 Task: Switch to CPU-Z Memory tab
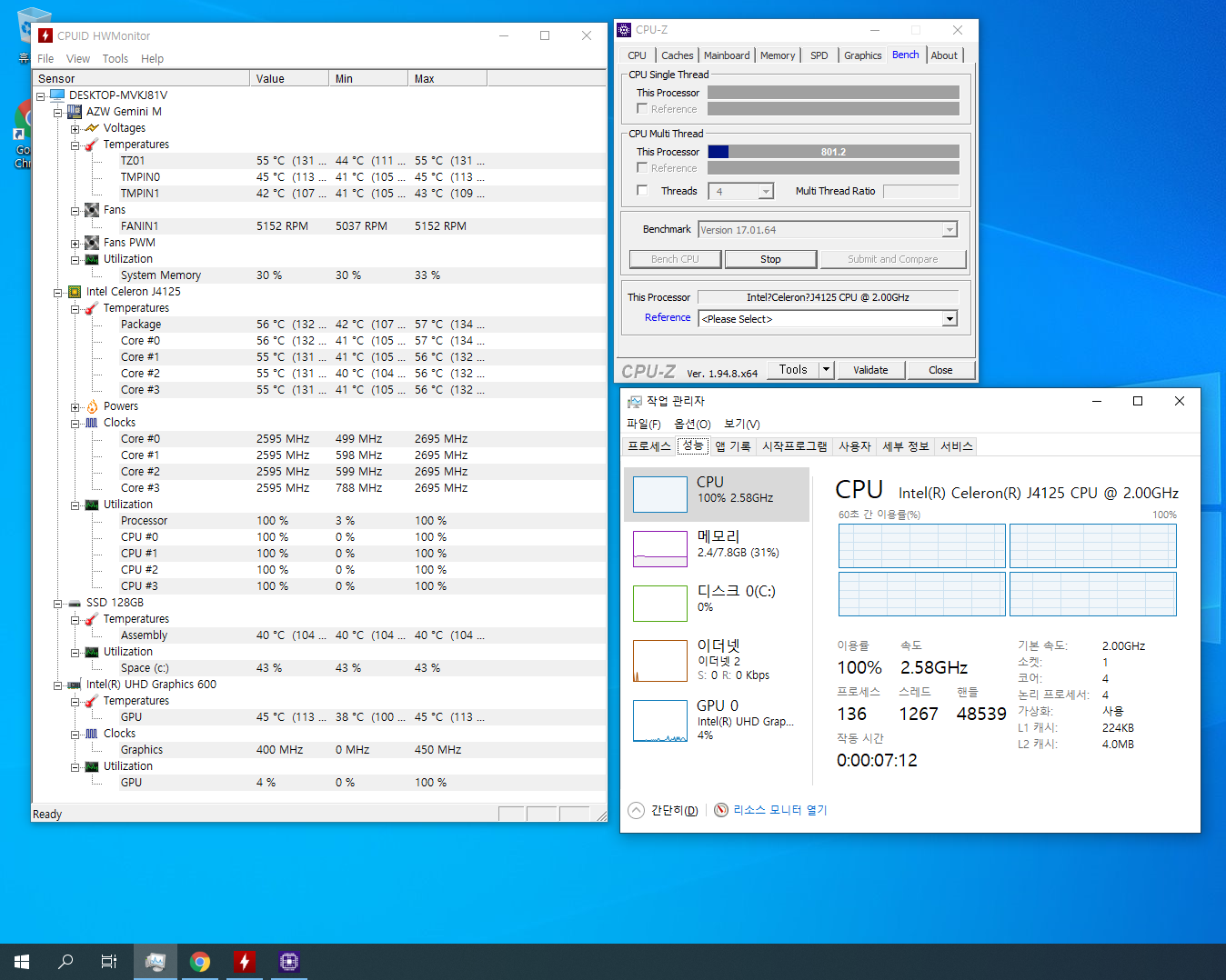778,55
